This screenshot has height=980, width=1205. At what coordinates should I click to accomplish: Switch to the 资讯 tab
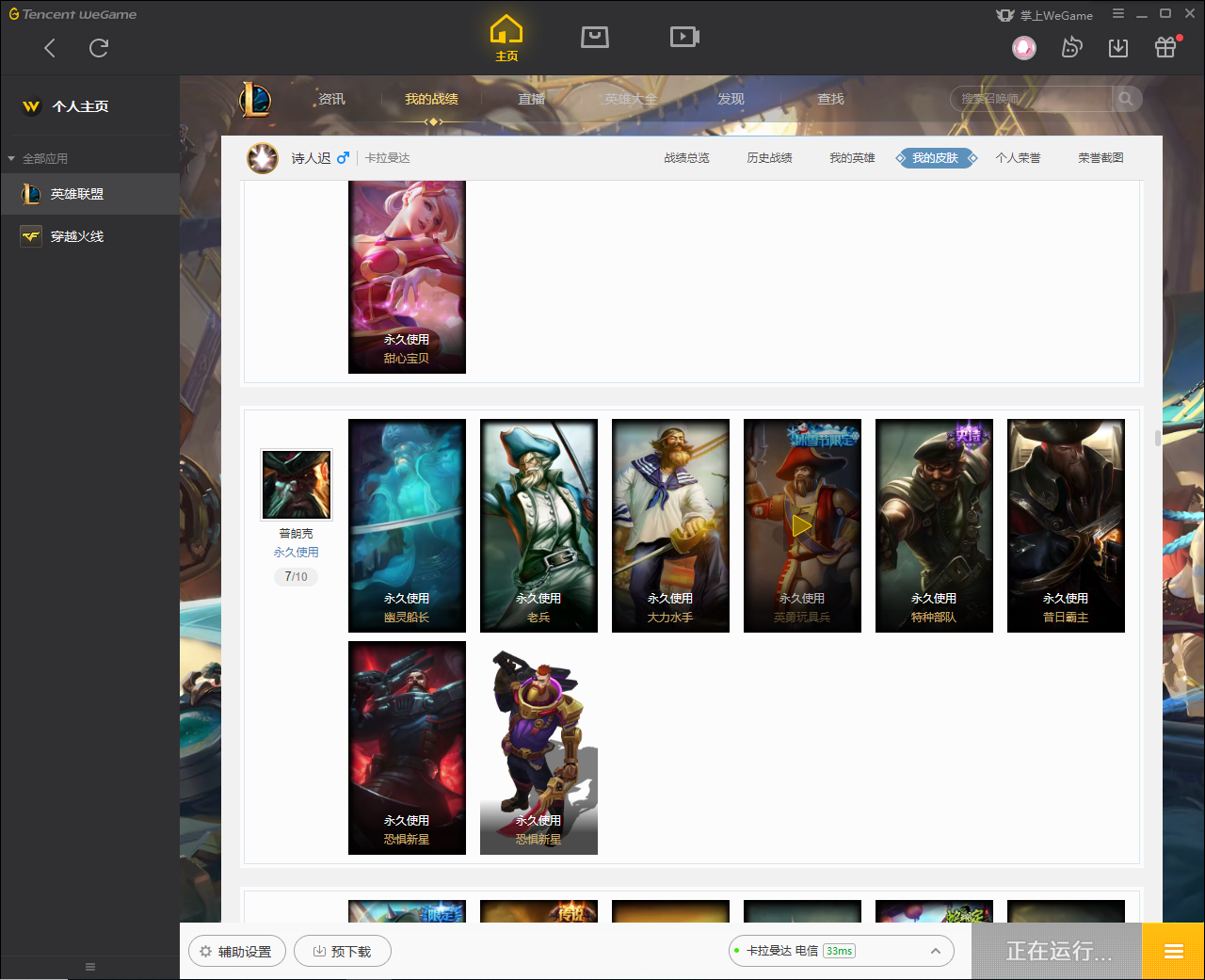point(331,99)
